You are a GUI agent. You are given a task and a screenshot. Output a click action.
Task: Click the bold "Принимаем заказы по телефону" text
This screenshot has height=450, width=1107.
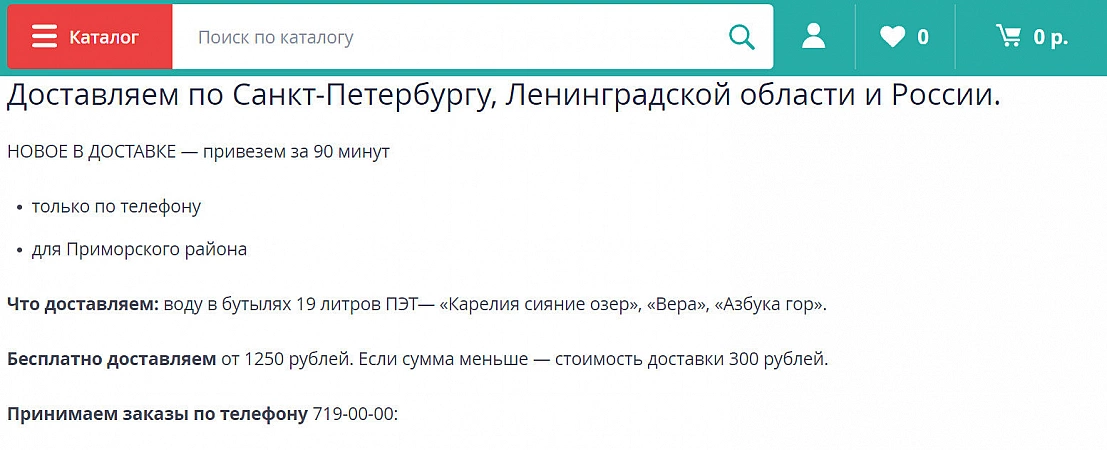tap(157, 413)
